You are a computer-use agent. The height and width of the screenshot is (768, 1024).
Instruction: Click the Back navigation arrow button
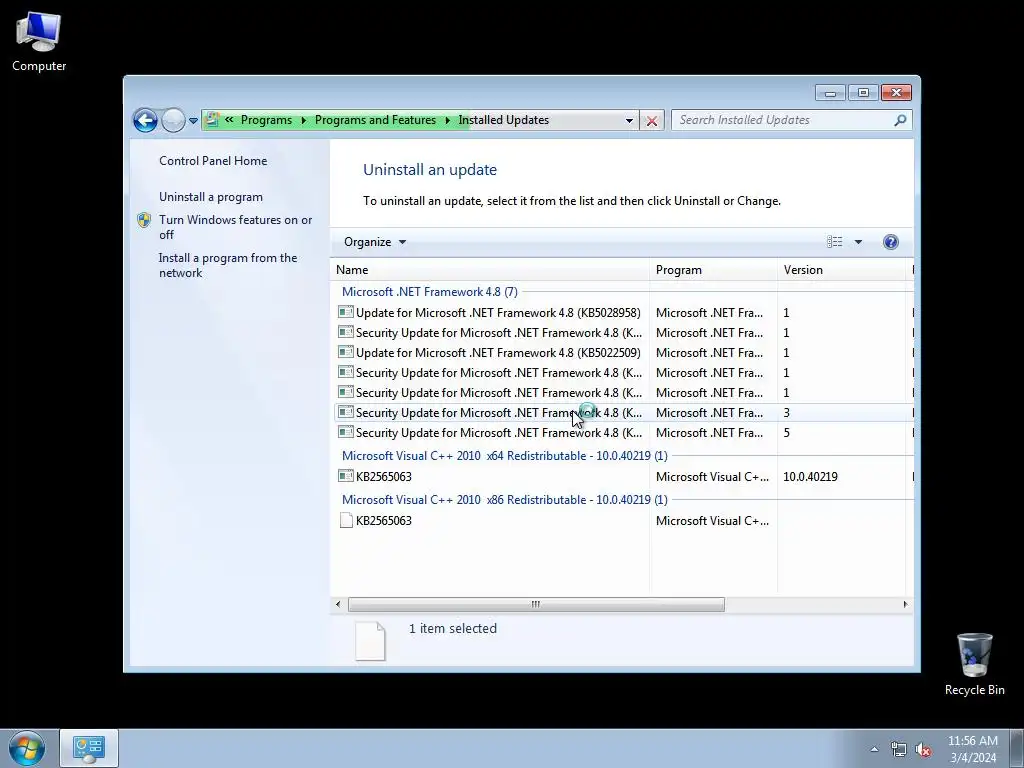coord(145,120)
